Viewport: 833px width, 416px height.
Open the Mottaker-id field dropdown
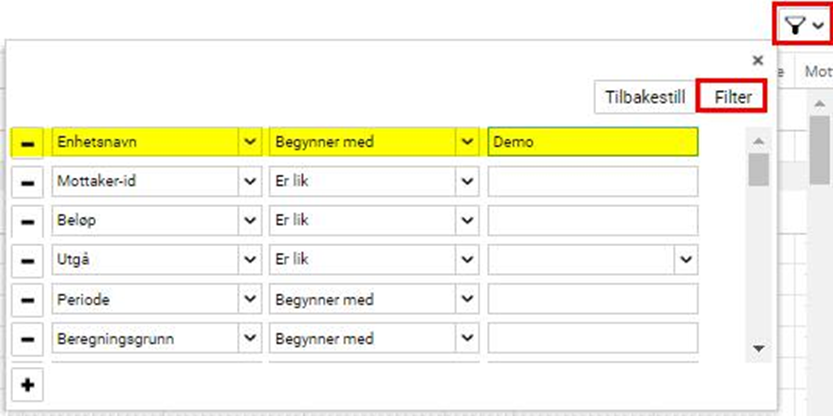tap(249, 182)
